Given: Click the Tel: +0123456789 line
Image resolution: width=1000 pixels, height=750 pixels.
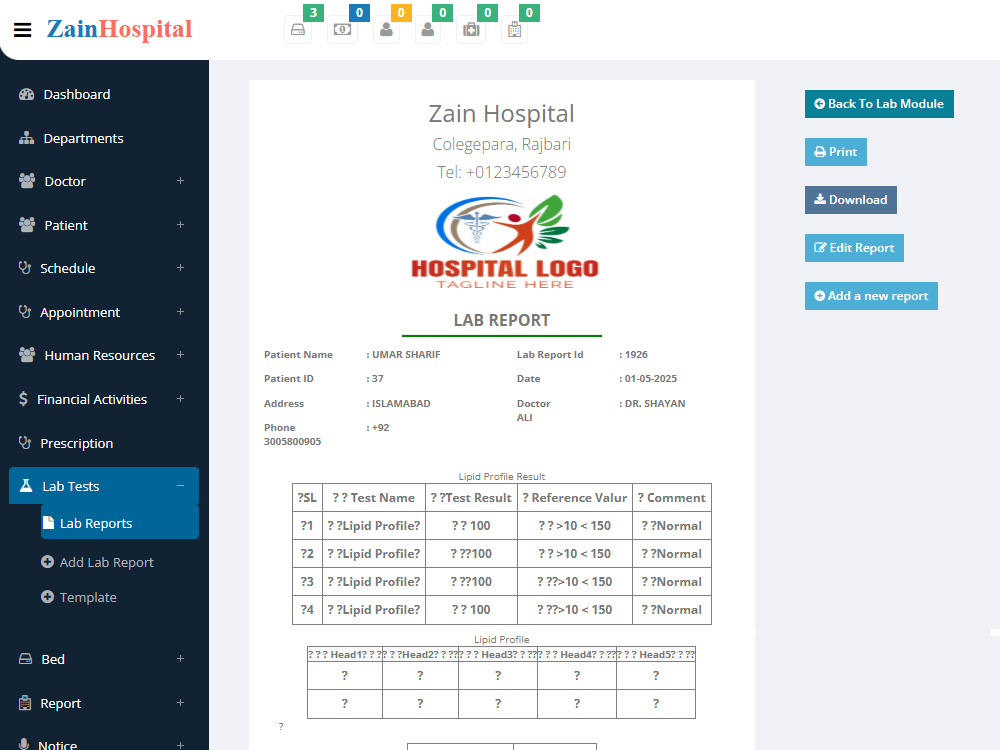Looking at the screenshot, I should pyautogui.click(x=502, y=172).
